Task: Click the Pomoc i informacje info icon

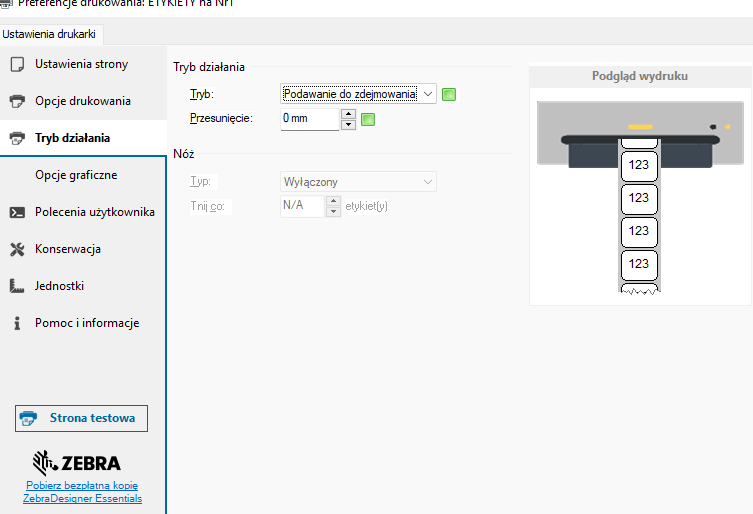Action: 16,323
